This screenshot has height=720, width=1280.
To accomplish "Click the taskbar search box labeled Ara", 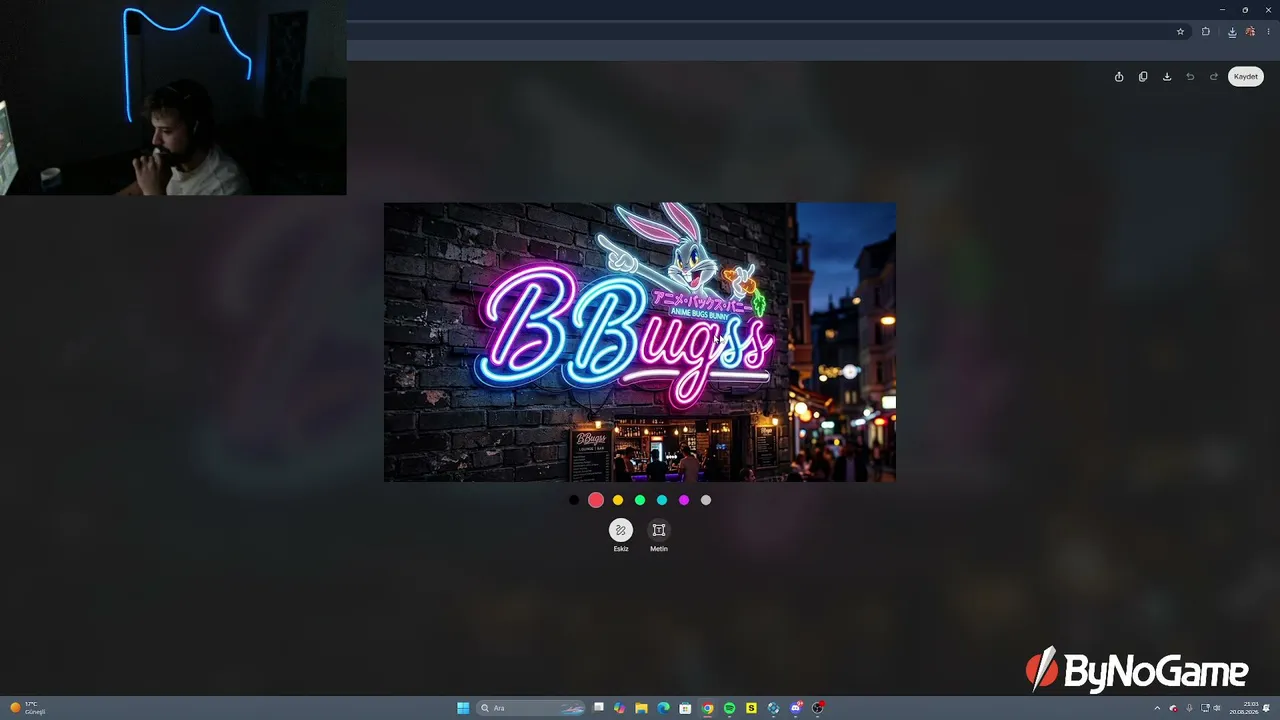I will 531,708.
